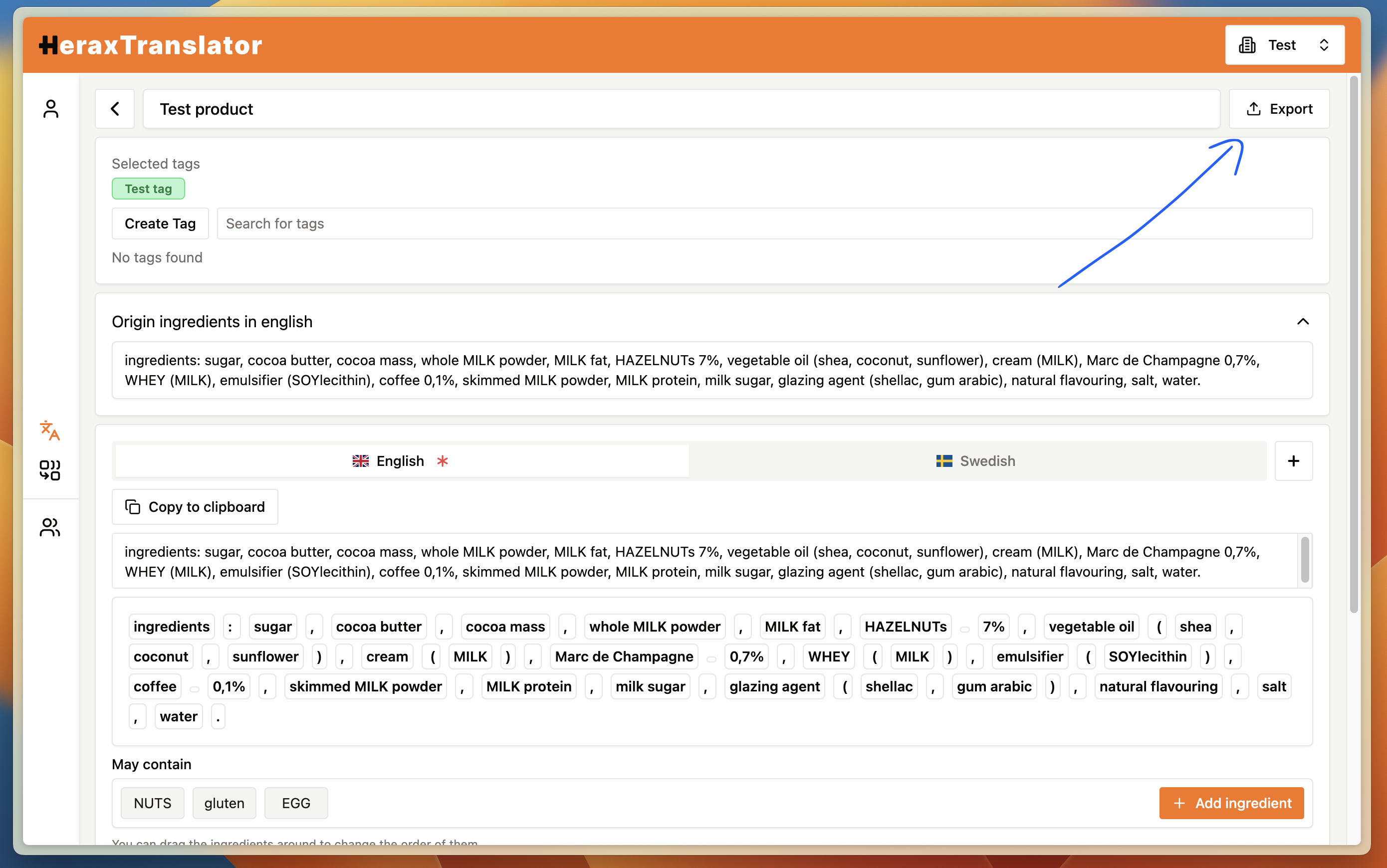Open the convert/scan sidebar icon

coord(50,470)
